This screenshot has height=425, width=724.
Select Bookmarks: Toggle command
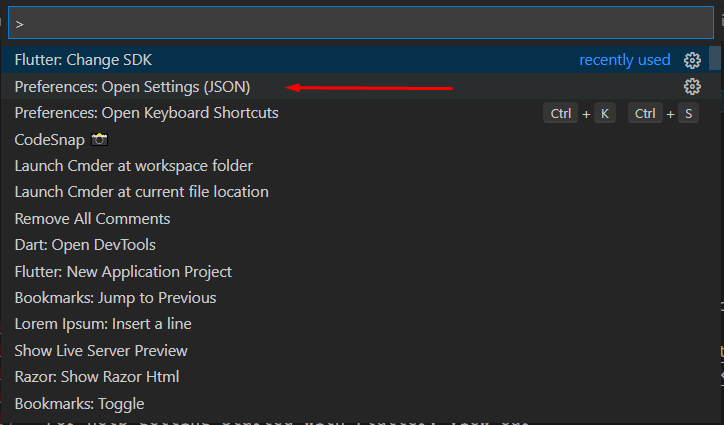pyautogui.click(x=79, y=404)
